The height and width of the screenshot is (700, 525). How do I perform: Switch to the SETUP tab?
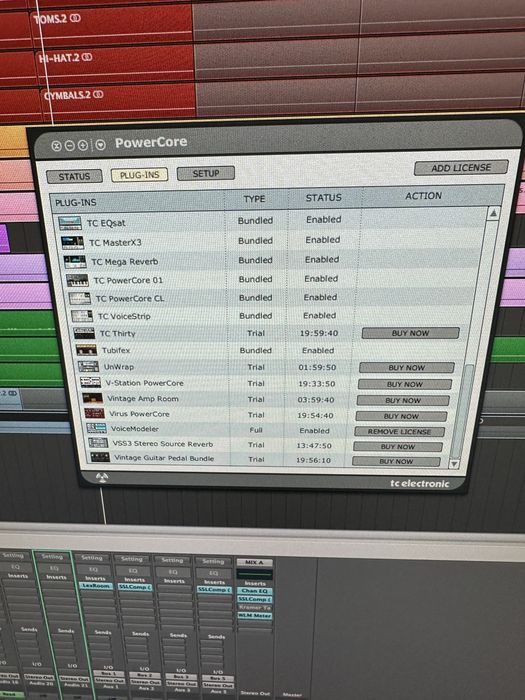[x=205, y=173]
